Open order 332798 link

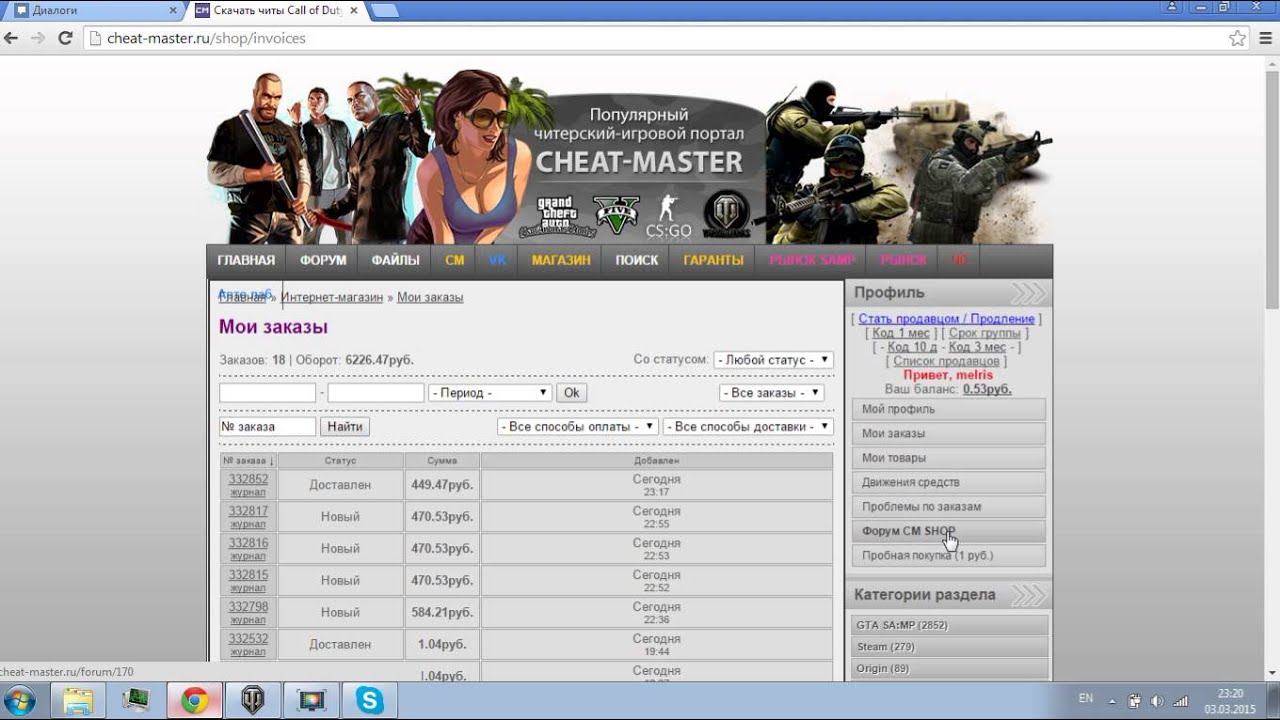(248, 607)
